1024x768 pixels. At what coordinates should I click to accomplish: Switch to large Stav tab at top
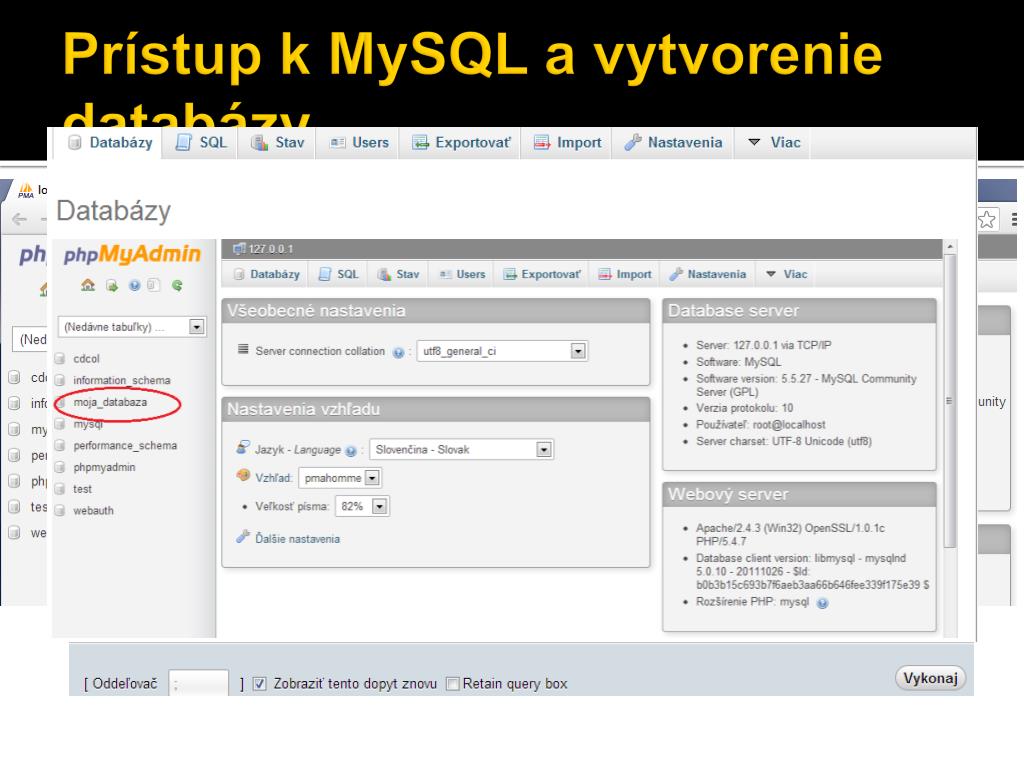(278, 142)
